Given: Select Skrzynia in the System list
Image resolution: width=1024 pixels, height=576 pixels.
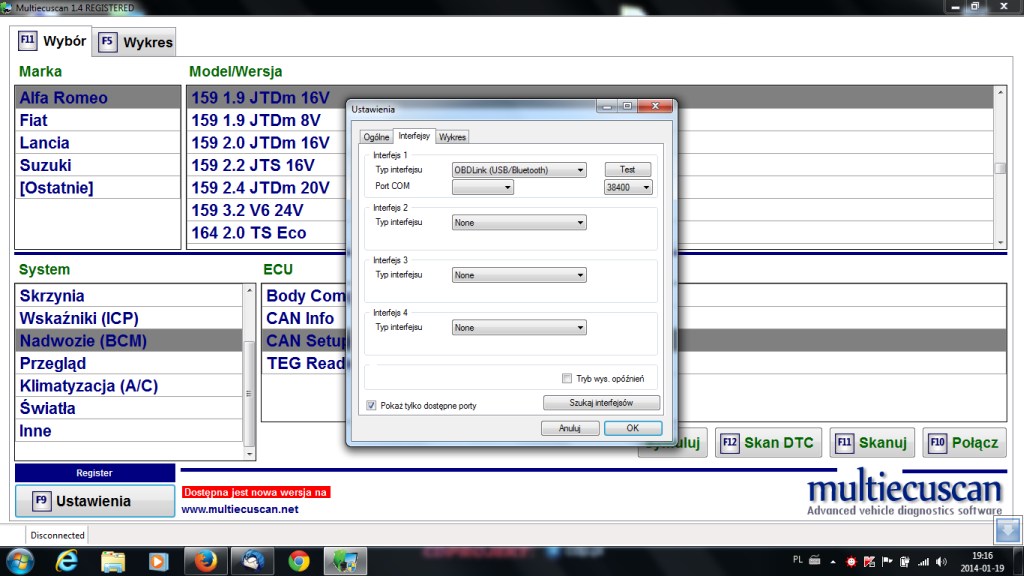Looking at the screenshot, I should (x=129, y=296).
